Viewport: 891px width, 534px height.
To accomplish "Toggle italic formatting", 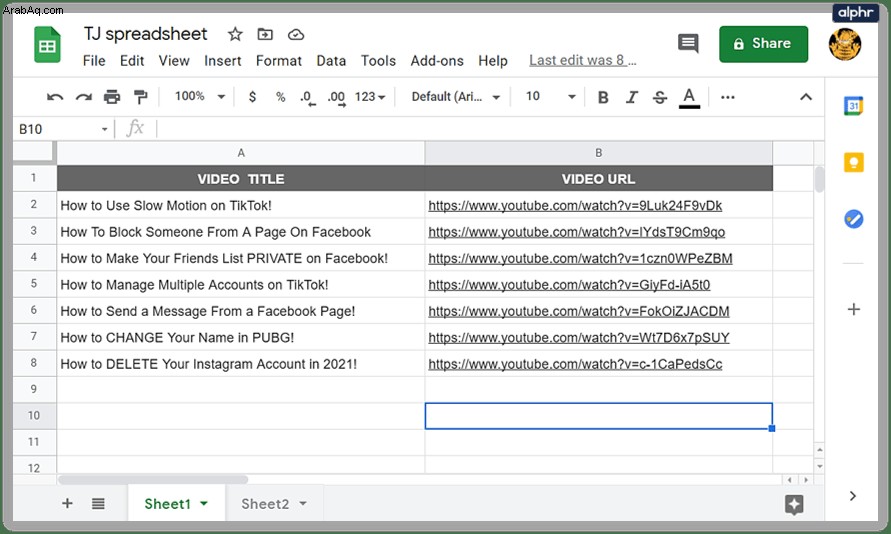I will point(631,98).
